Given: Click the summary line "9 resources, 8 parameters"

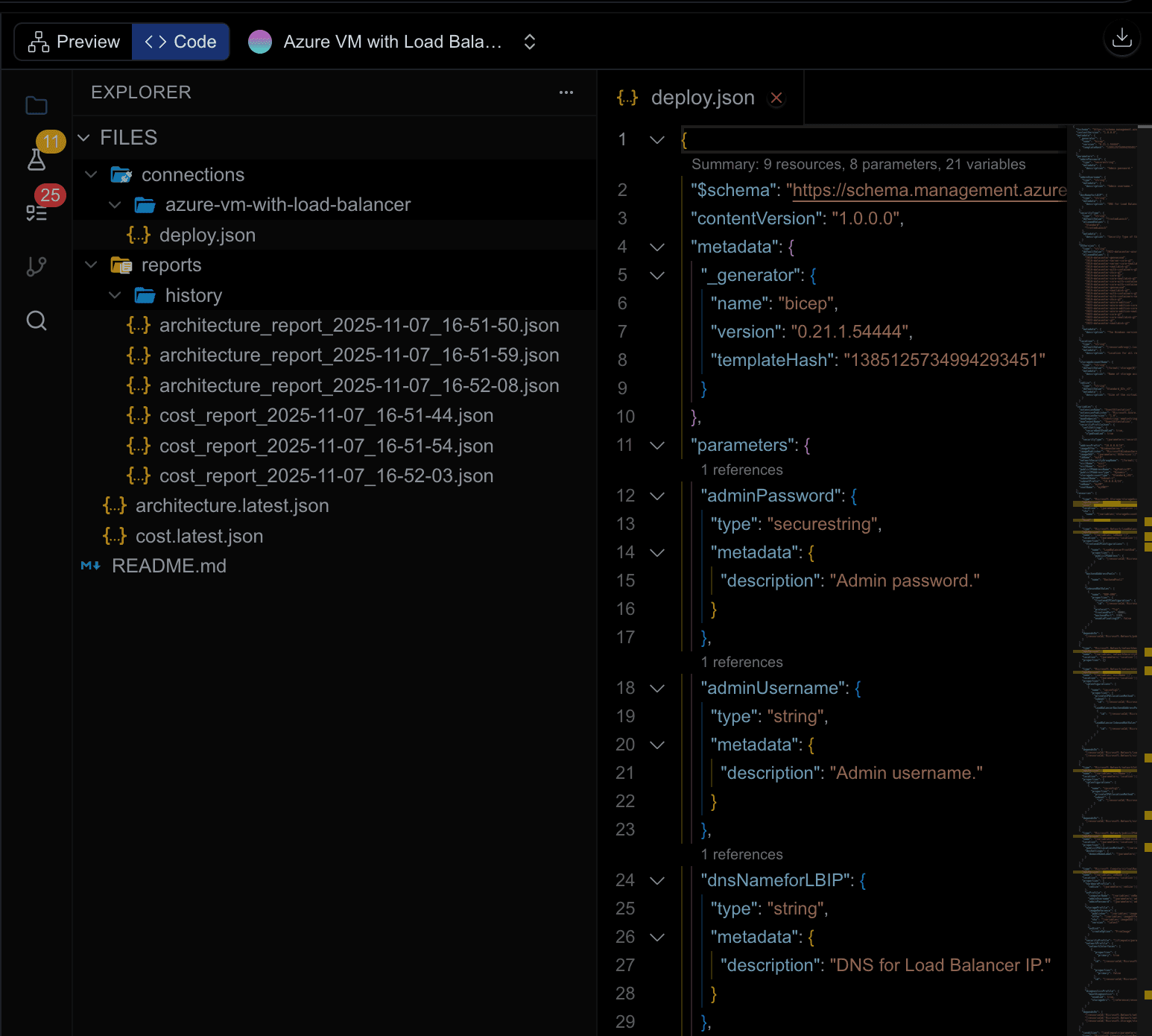Looking at the screenshot, I should click(858, 165).
